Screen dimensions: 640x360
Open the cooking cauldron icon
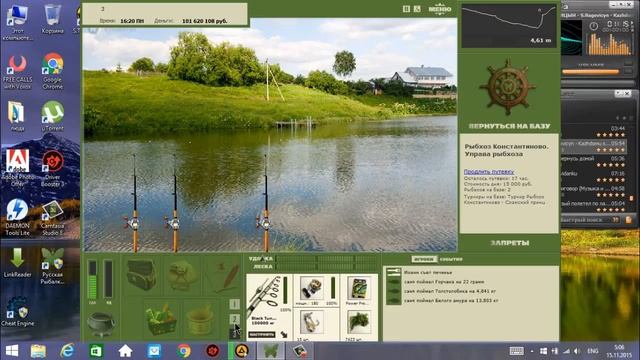(x=101, y=324)
